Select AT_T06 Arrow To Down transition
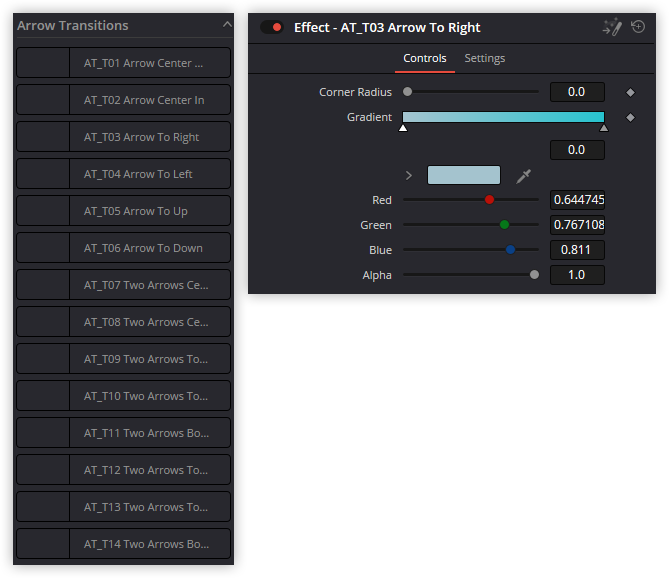The height and width of the screenshot is (578, 669). (124, 248)
